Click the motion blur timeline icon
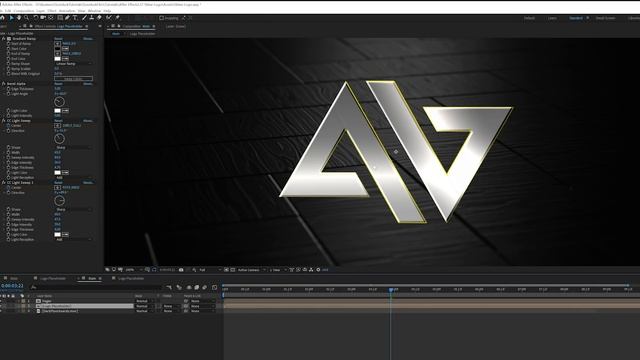 (x=204, y=287)
